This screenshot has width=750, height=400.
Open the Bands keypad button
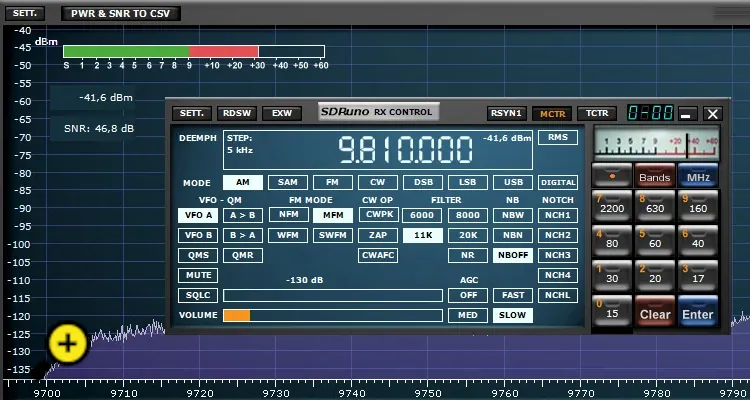(655, 176)
